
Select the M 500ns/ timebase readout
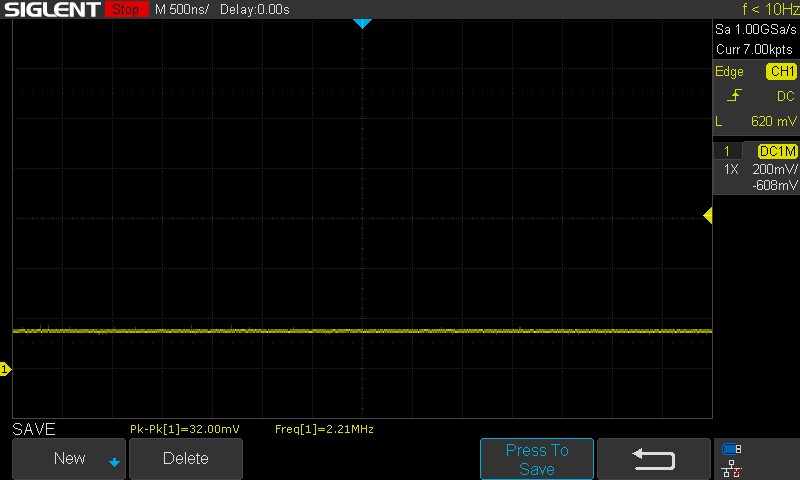182,9
